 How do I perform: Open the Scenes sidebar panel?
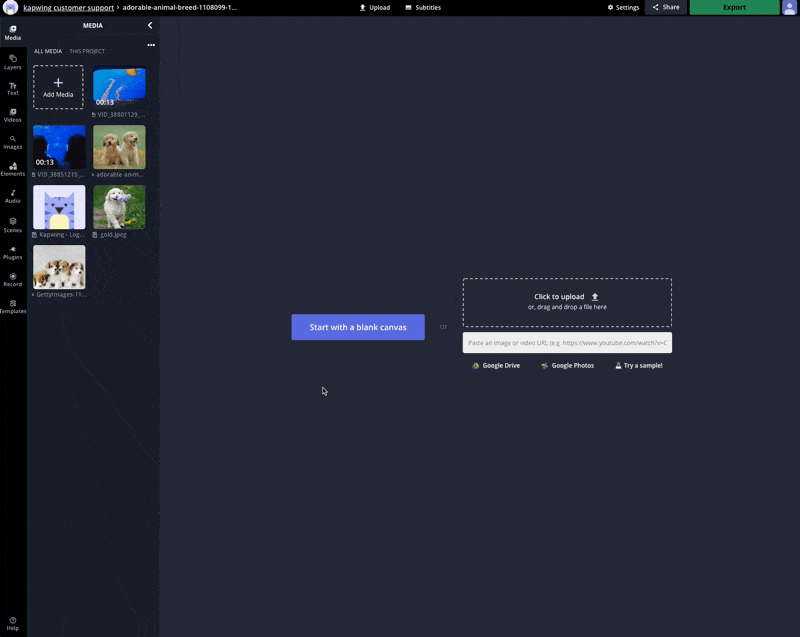point(13,224)
